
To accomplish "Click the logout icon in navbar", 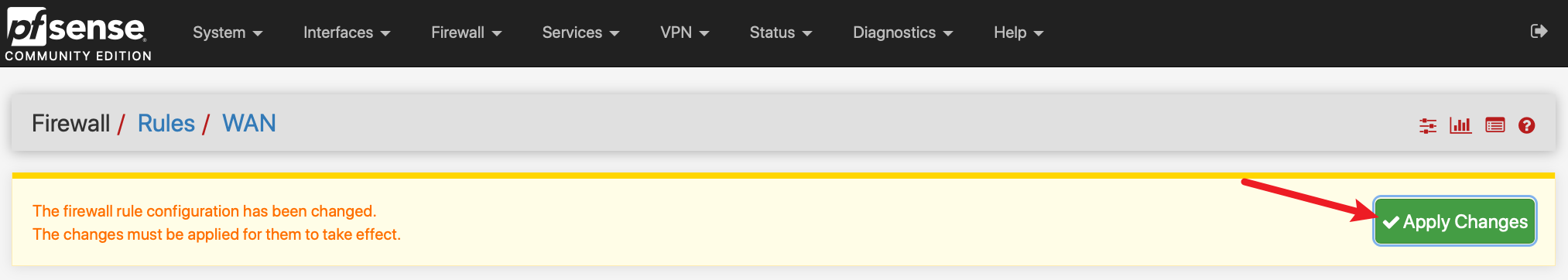I will [1539, 31].
